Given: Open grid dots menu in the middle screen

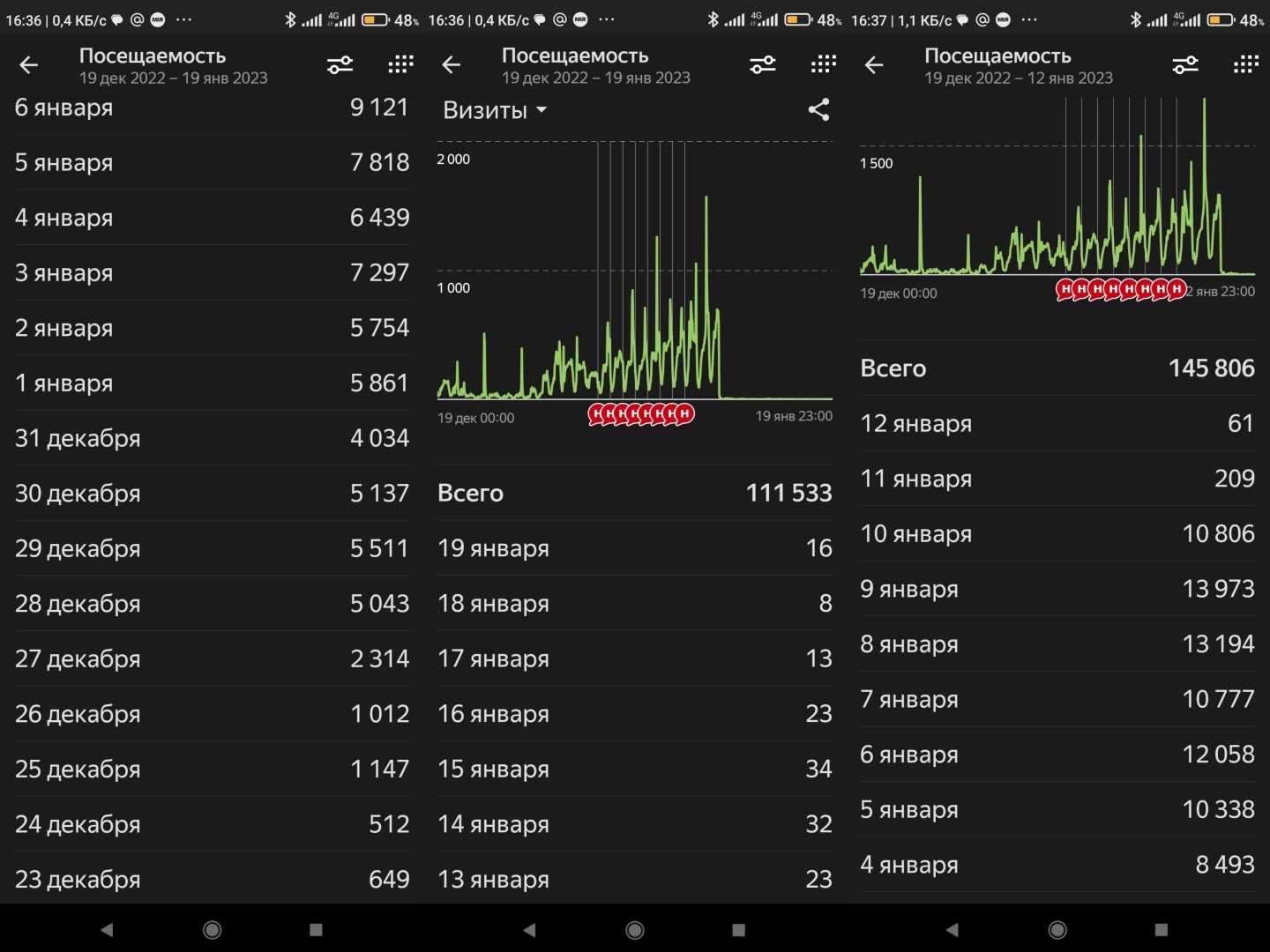Looking at the screenshot, I should (x=823, y=65).
